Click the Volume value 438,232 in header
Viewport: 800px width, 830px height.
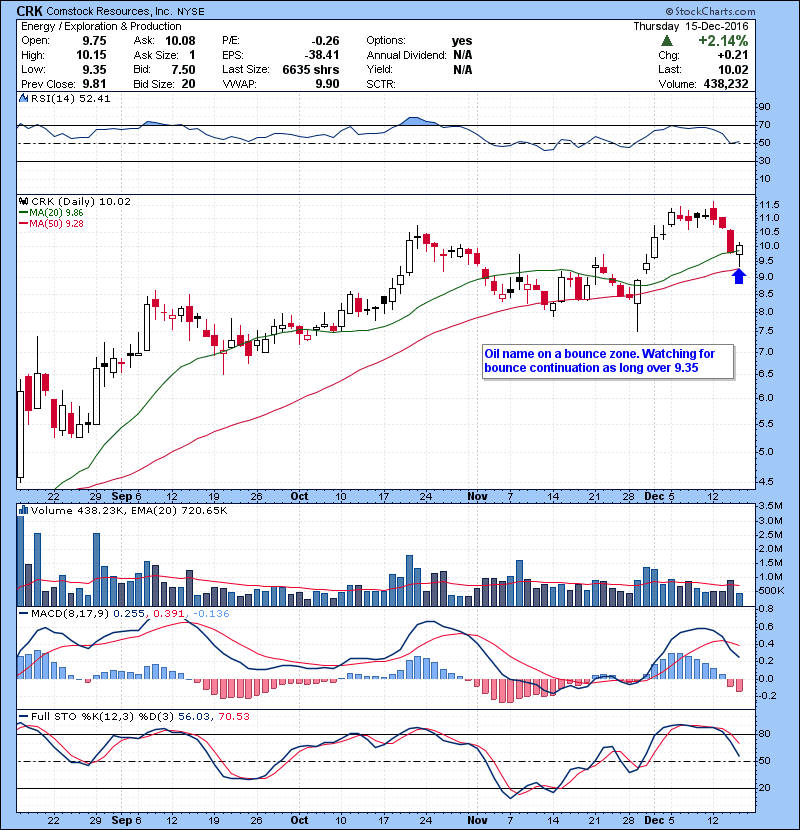[x=726, y=84]
